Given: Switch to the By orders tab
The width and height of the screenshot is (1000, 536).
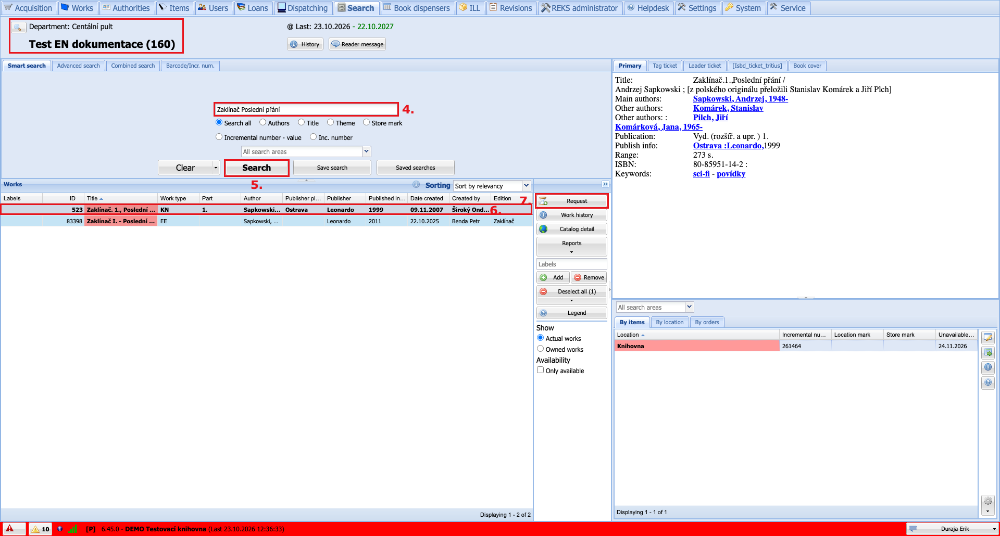Looking at the screenshot, I should (x=707, y=322).
